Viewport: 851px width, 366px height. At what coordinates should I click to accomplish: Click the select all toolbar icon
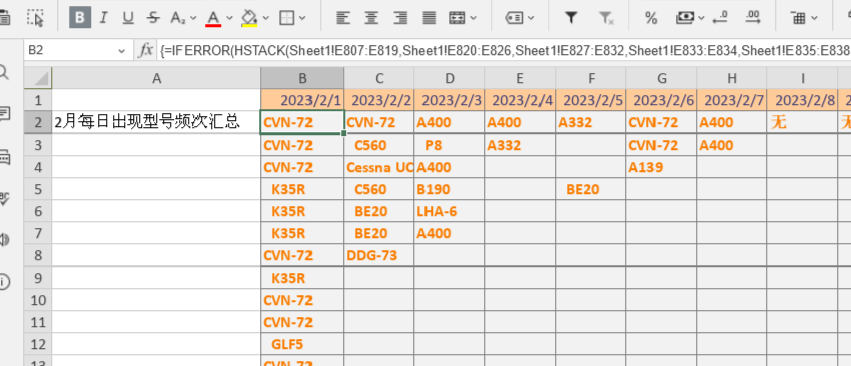click(x=35, y=18)
